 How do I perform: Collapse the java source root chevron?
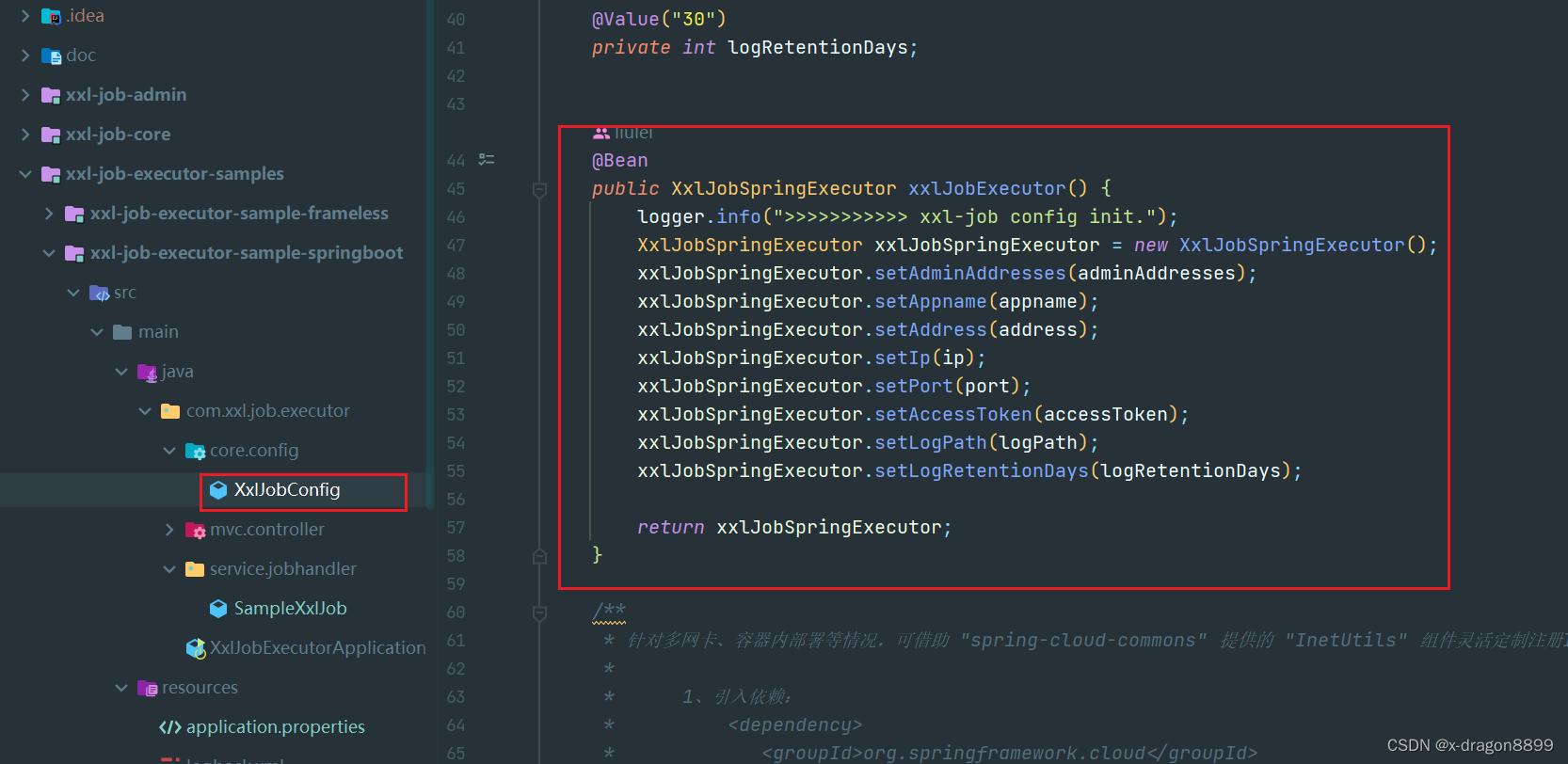[x=121, y=372]
